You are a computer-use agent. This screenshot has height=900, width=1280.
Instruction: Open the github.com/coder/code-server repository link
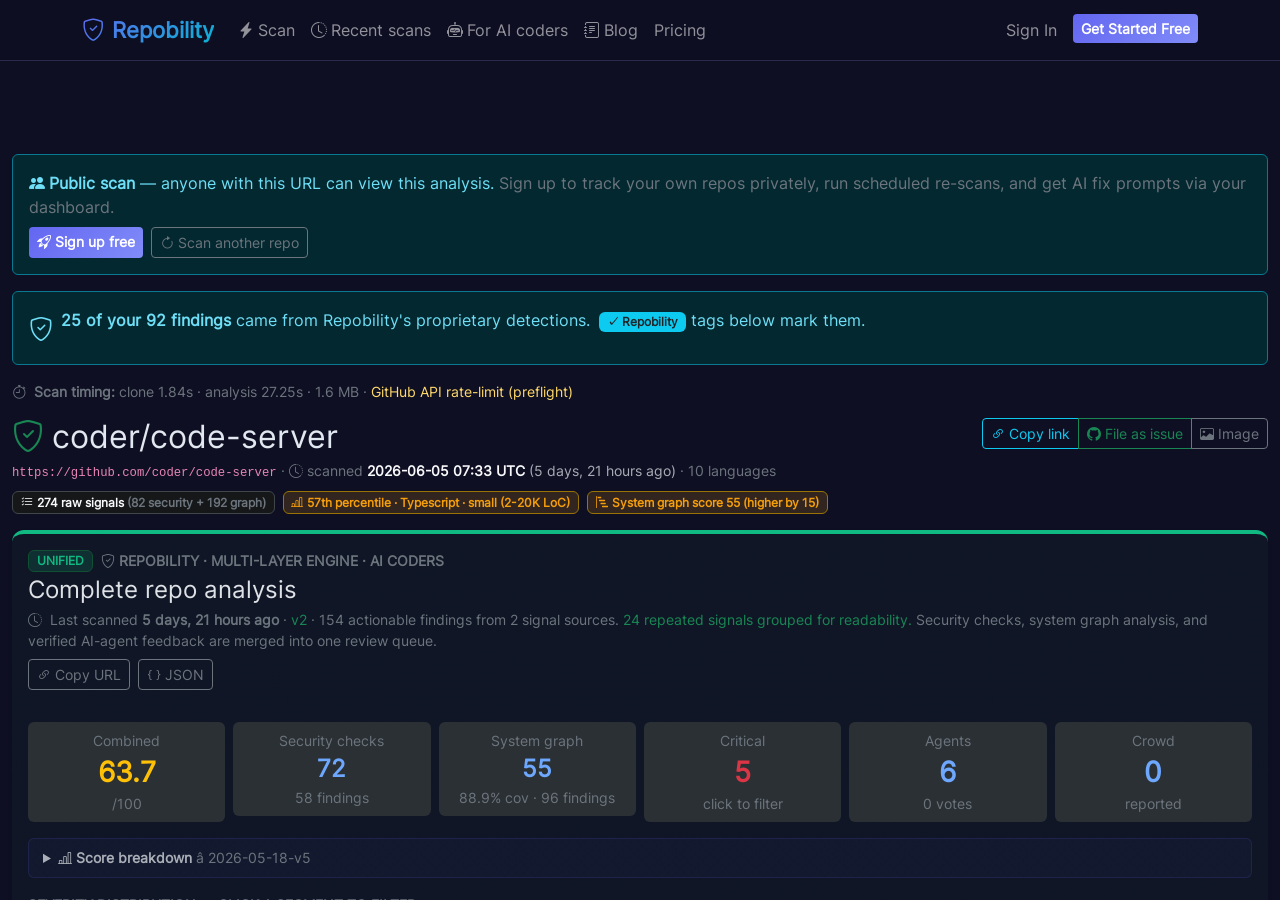tap(144, 472)
